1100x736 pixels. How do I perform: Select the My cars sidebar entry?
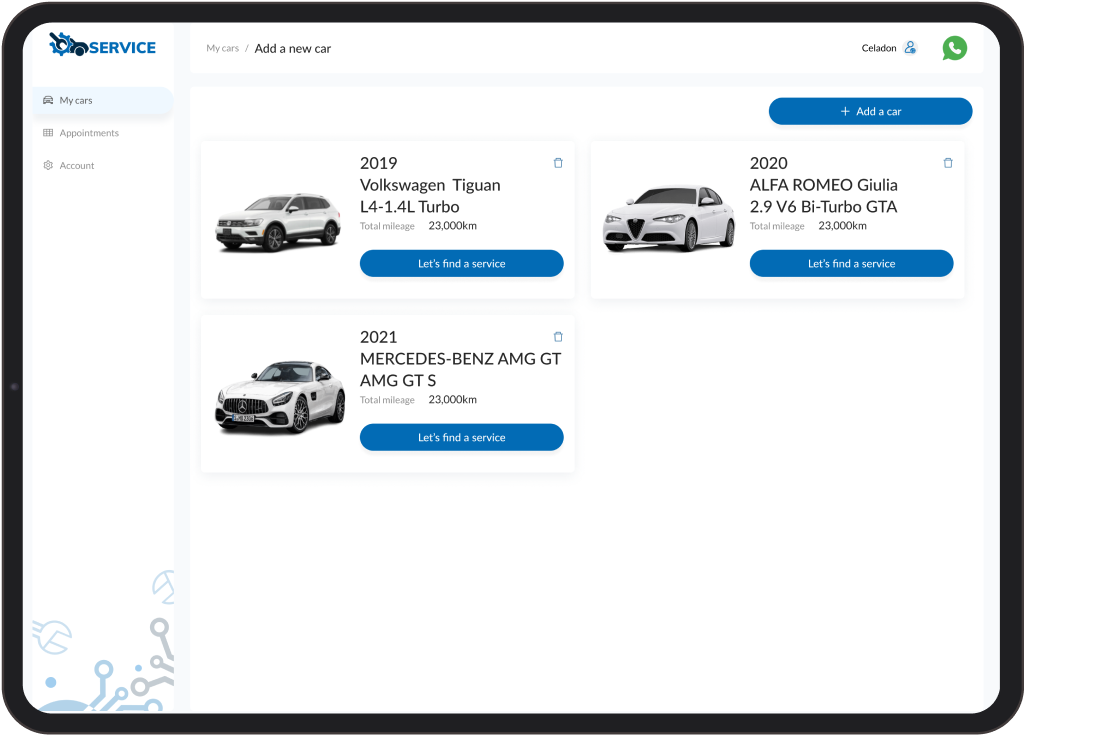click(x=77, y=100)
